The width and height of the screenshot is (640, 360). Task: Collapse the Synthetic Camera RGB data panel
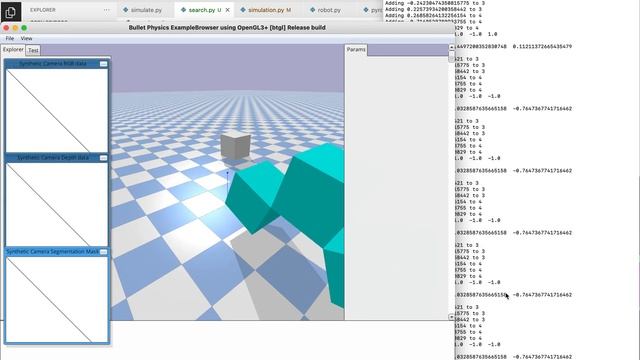103,64
